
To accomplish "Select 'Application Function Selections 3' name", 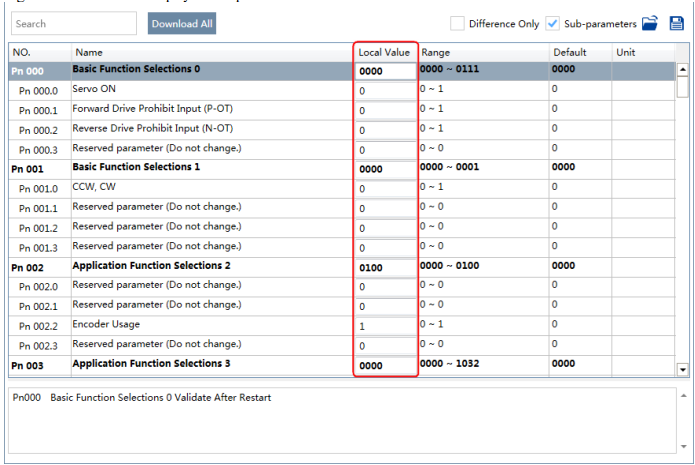I will (152, 363).
